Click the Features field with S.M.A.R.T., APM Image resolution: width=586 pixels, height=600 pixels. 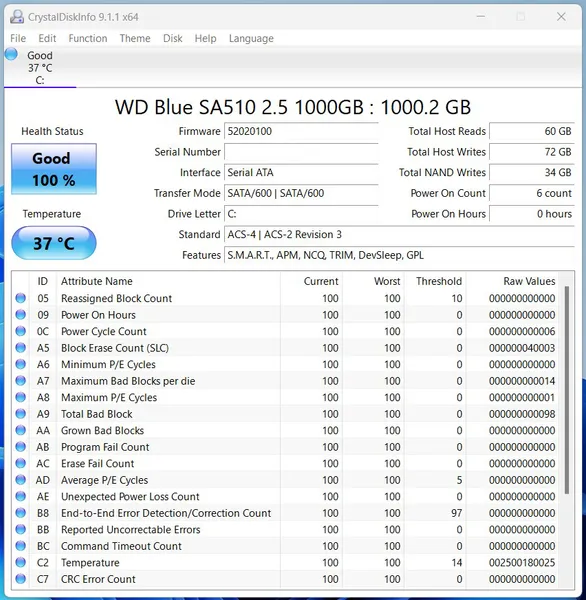[x=399, y=255]
